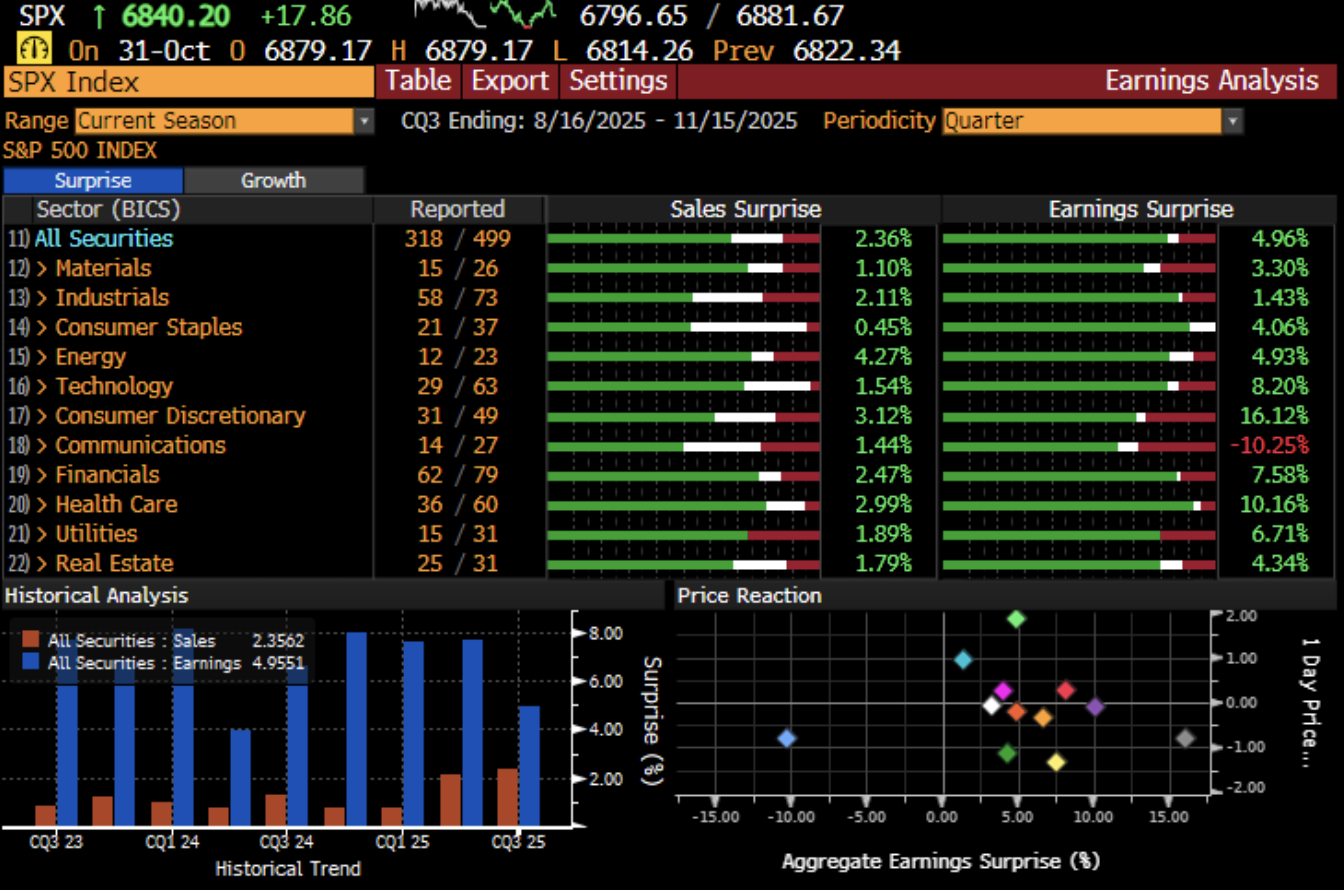Click the 16.12% Consumer Discretionary earnings value
This screenshot has height=890, width=1344.
pos(1273,416)
